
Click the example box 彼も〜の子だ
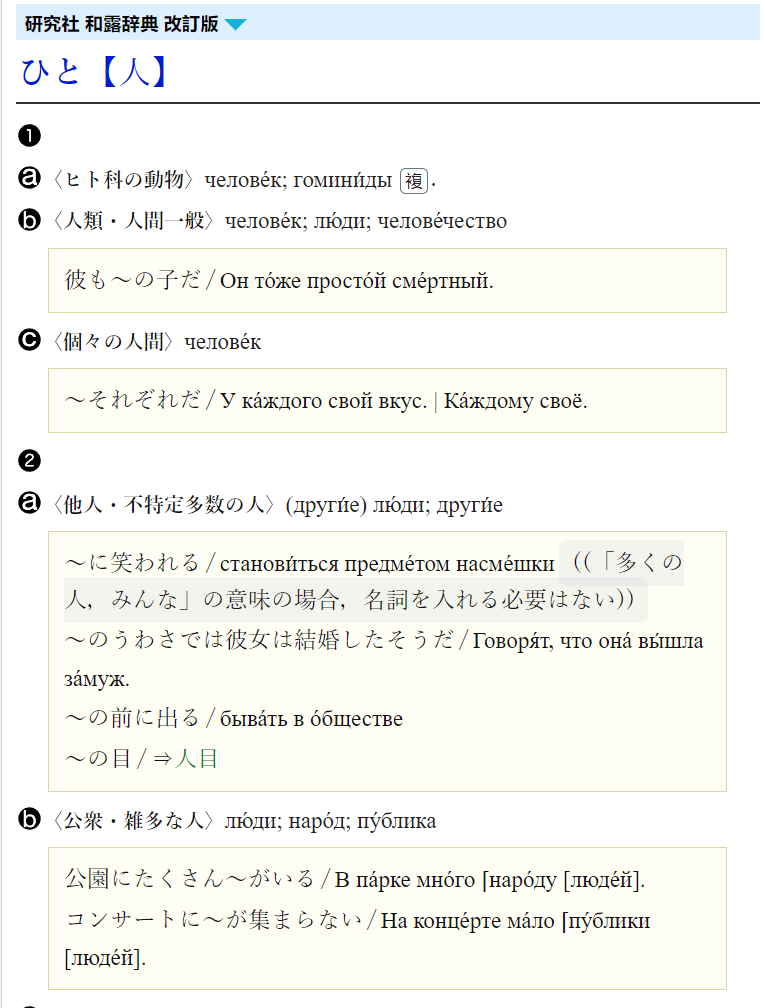pos(387,280)
